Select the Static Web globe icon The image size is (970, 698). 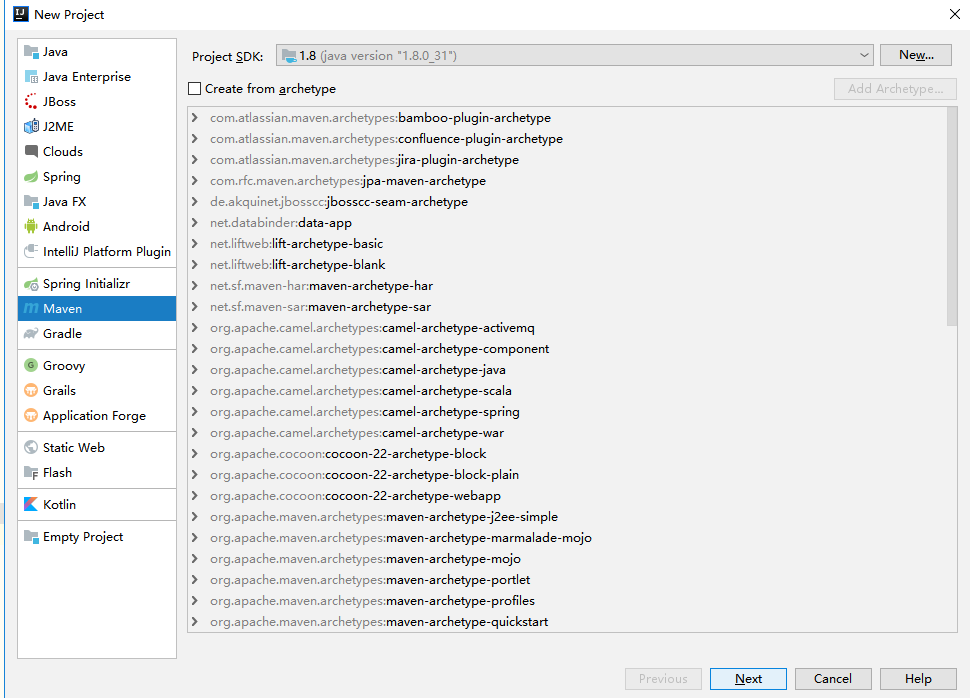(31, 447)
